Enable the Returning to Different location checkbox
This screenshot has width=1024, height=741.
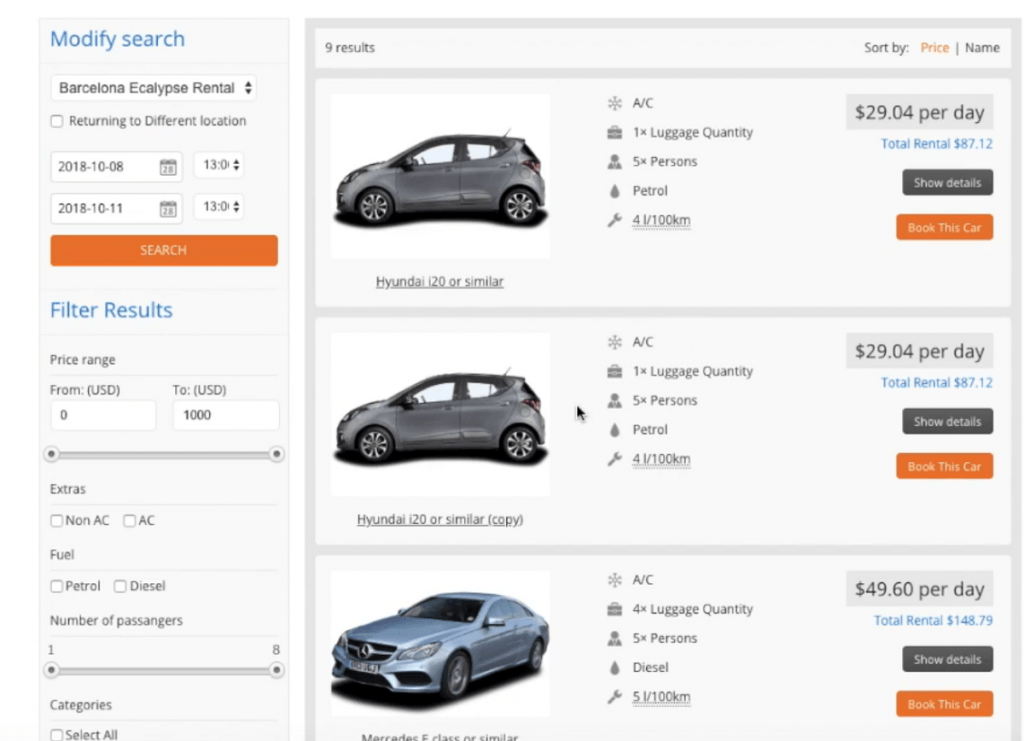(x=56, y=121)
